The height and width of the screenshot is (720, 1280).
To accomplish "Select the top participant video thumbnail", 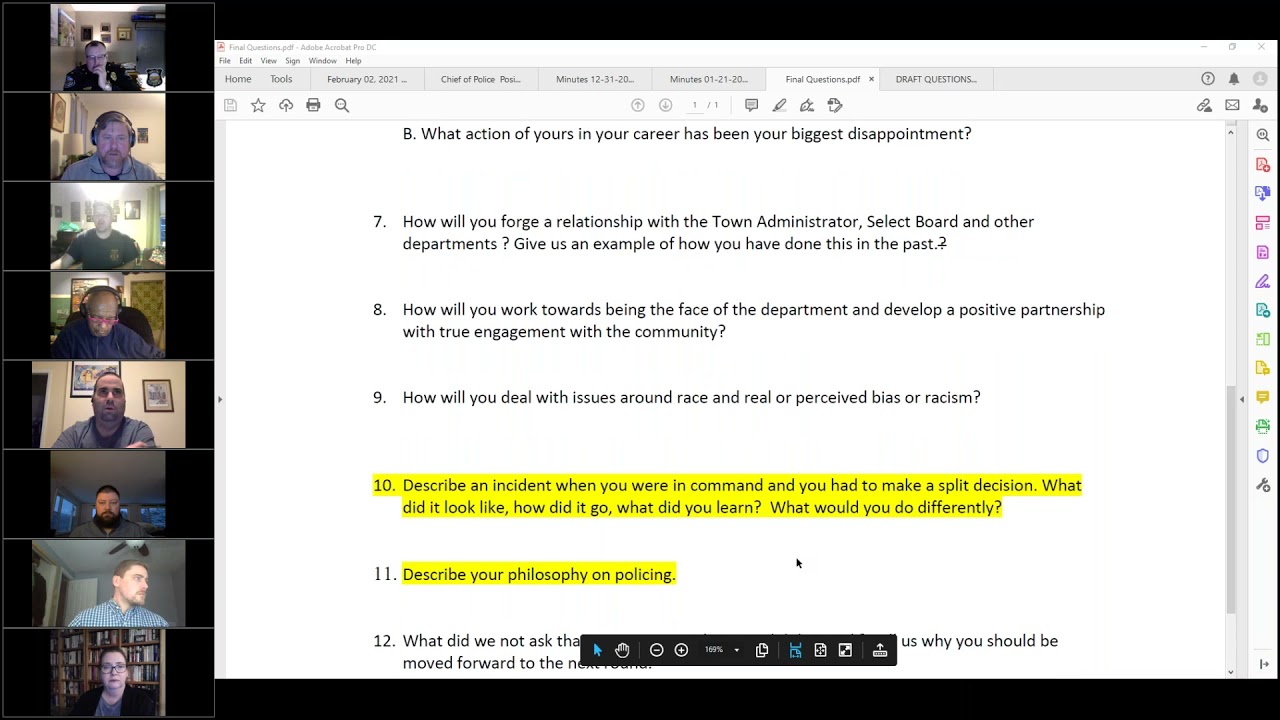I will (x=108, y=47).
